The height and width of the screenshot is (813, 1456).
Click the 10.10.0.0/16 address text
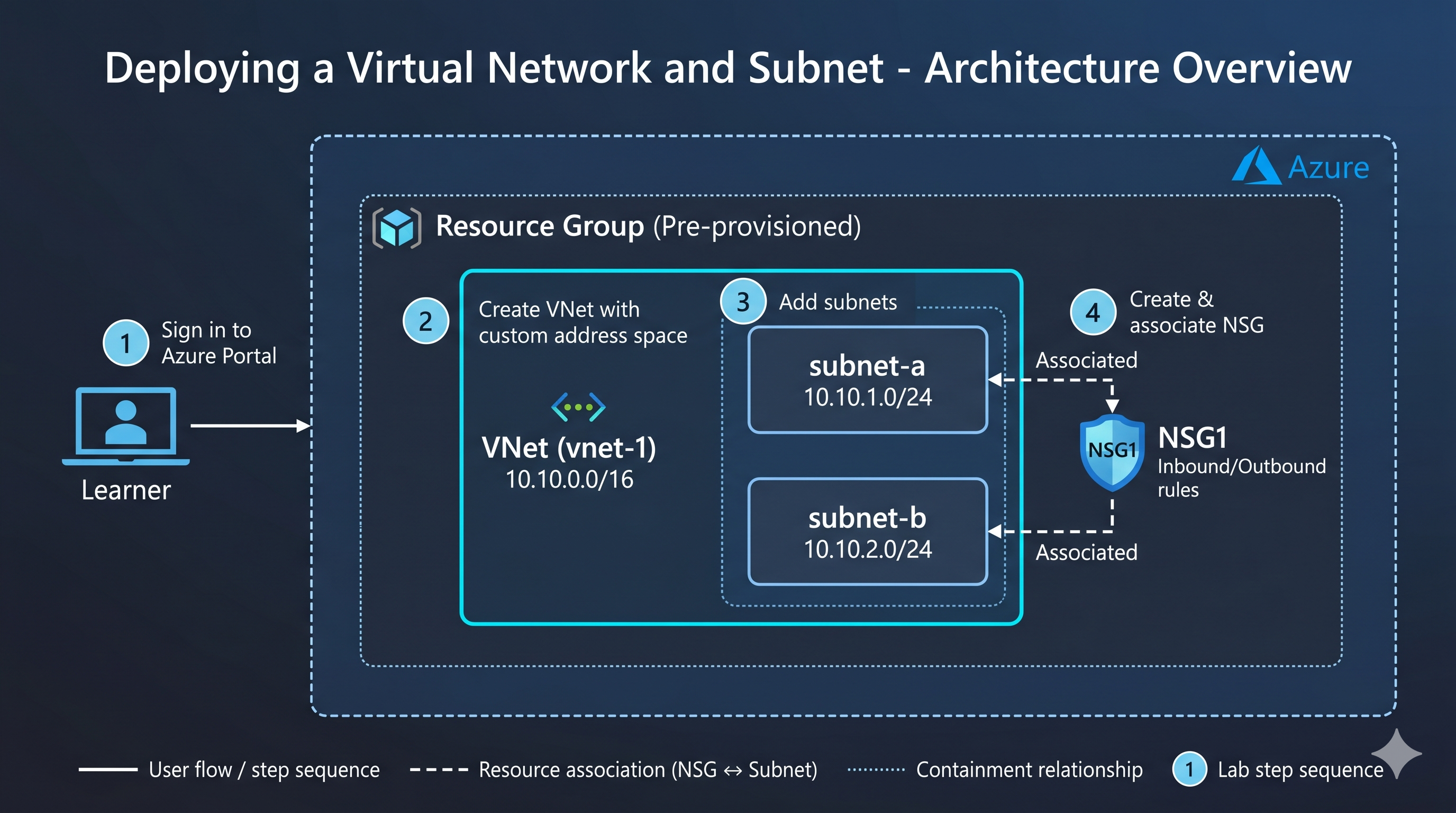(569, 480)
